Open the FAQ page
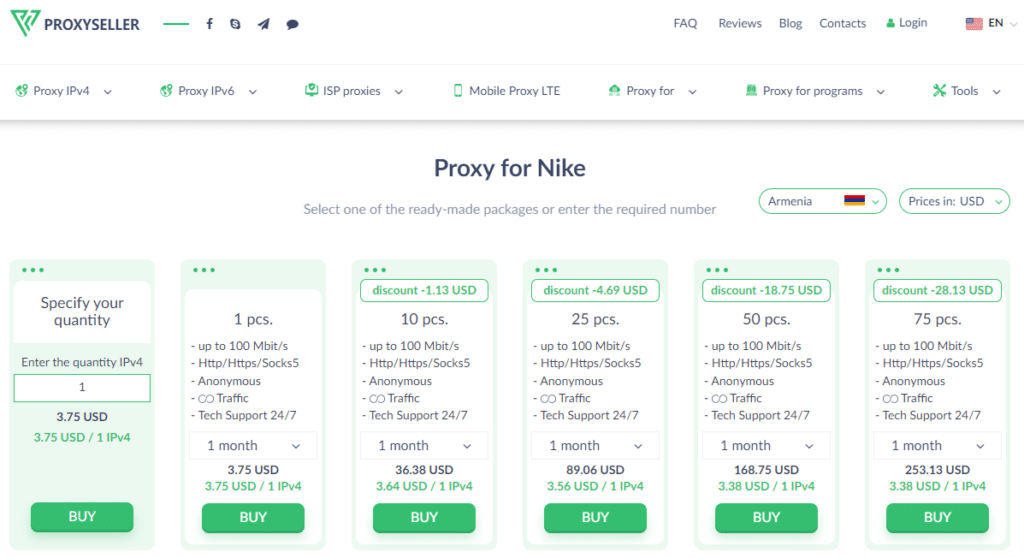The height and width of the screenshot is (558, 1024). point(685,24)
